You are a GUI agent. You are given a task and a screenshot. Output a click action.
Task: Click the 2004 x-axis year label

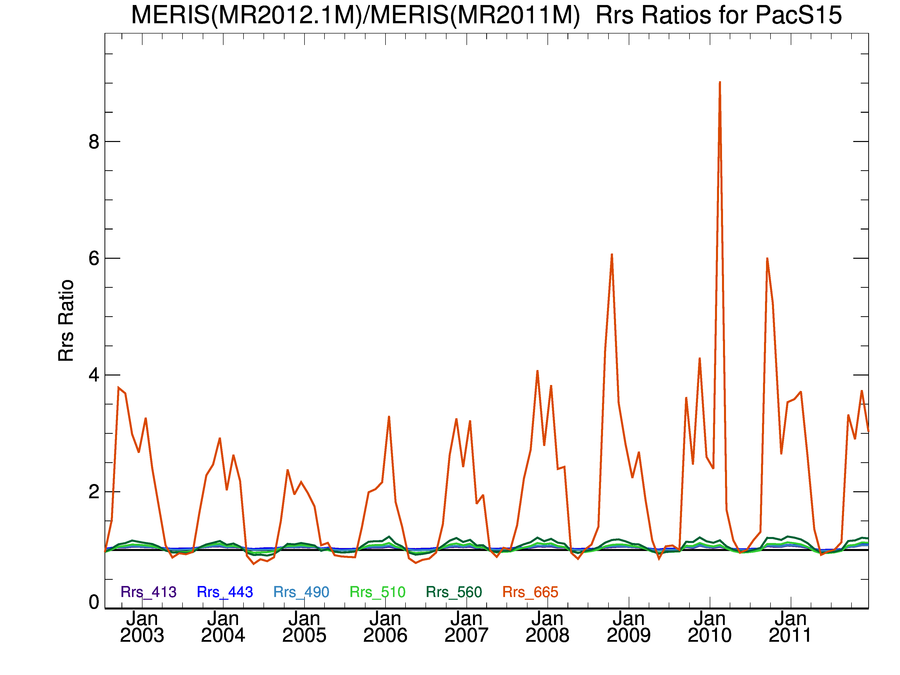tap(223, 635)
